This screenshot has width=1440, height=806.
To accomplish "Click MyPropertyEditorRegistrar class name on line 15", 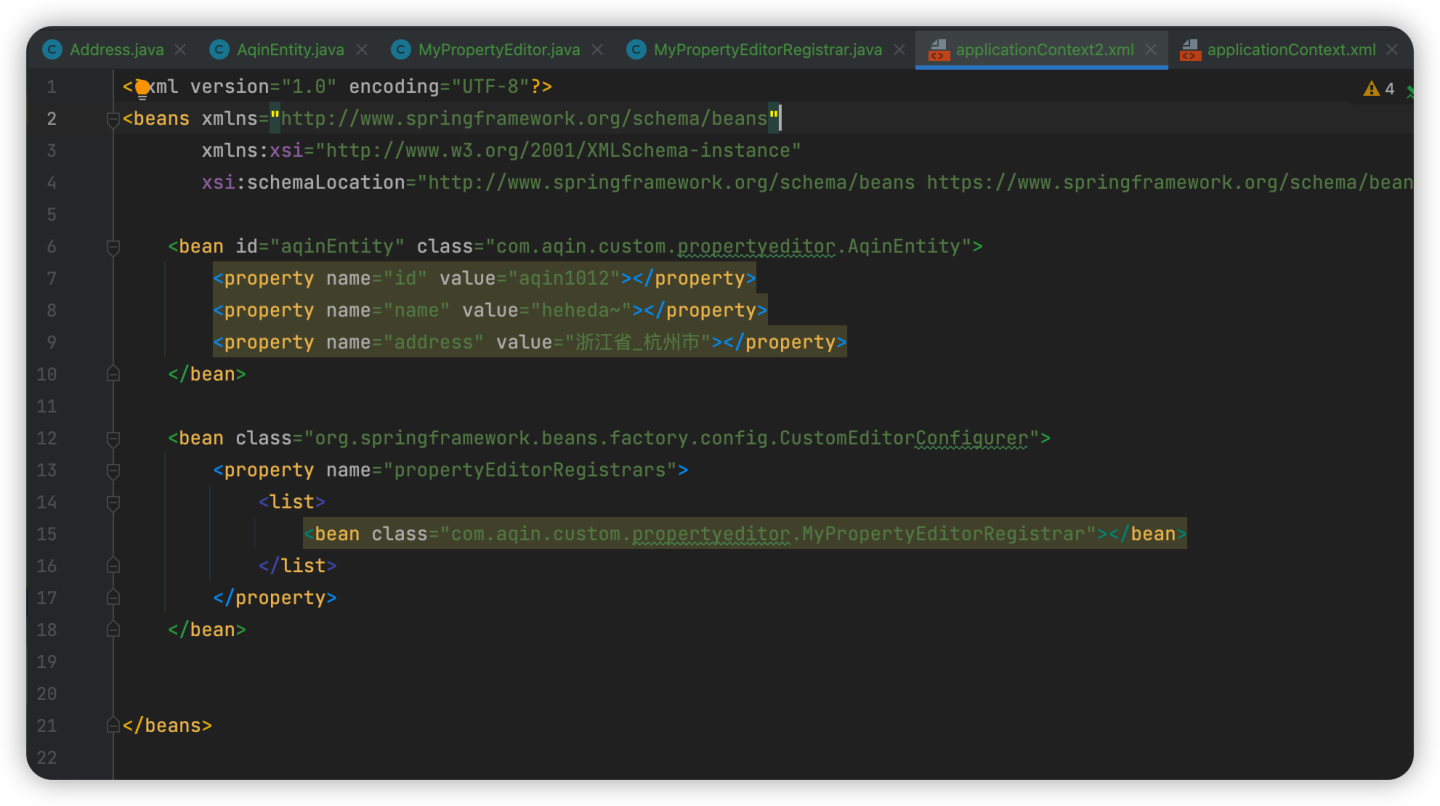I will (943, 534).
